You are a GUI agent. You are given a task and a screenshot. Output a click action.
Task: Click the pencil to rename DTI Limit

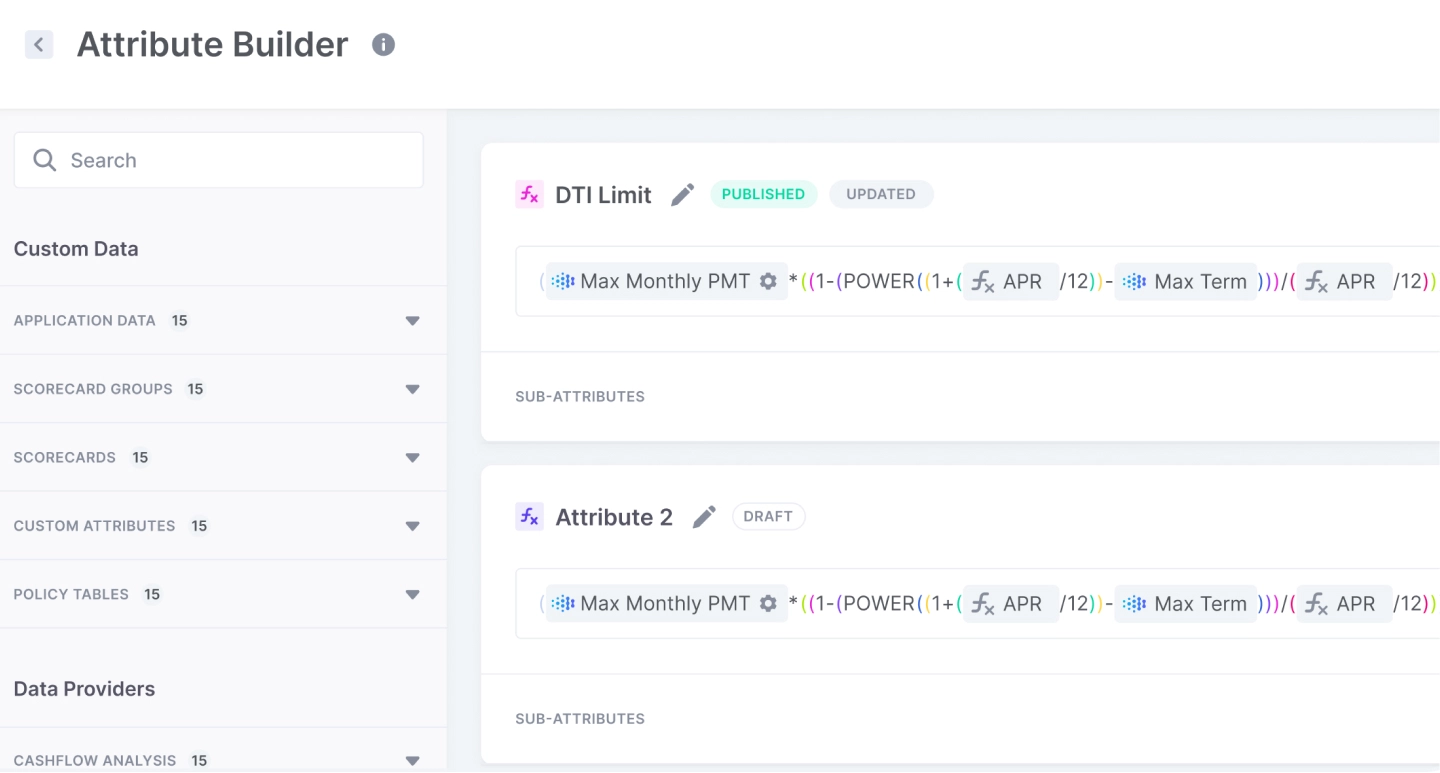click(x=682, y=194)
